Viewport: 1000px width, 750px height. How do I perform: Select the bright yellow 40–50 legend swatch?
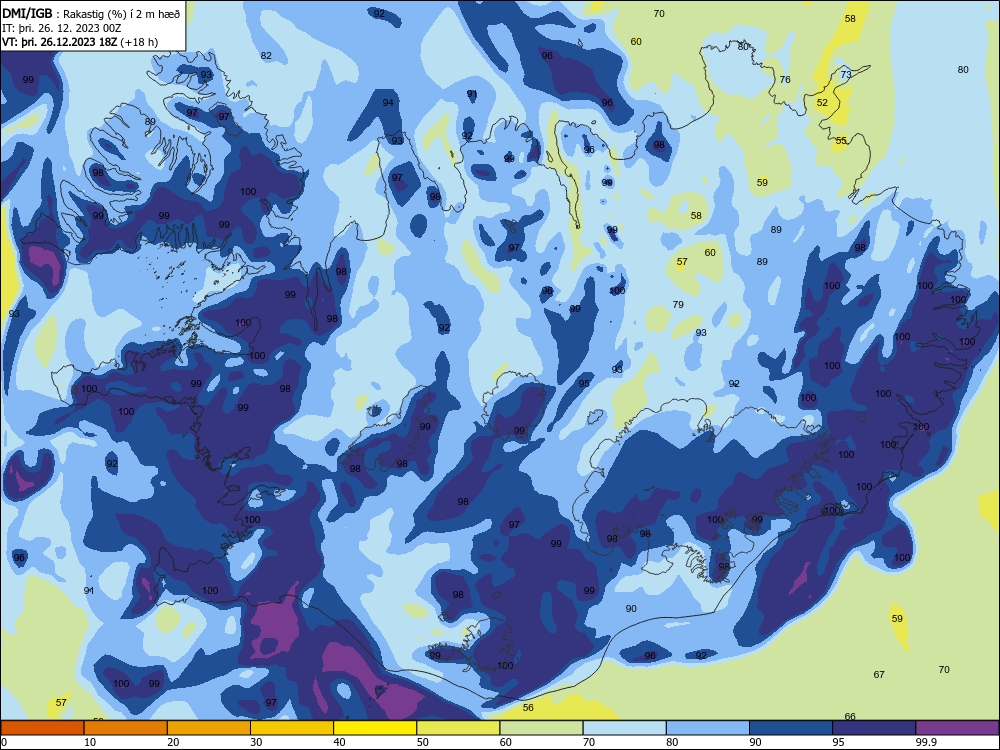click(x=375, y=728)
